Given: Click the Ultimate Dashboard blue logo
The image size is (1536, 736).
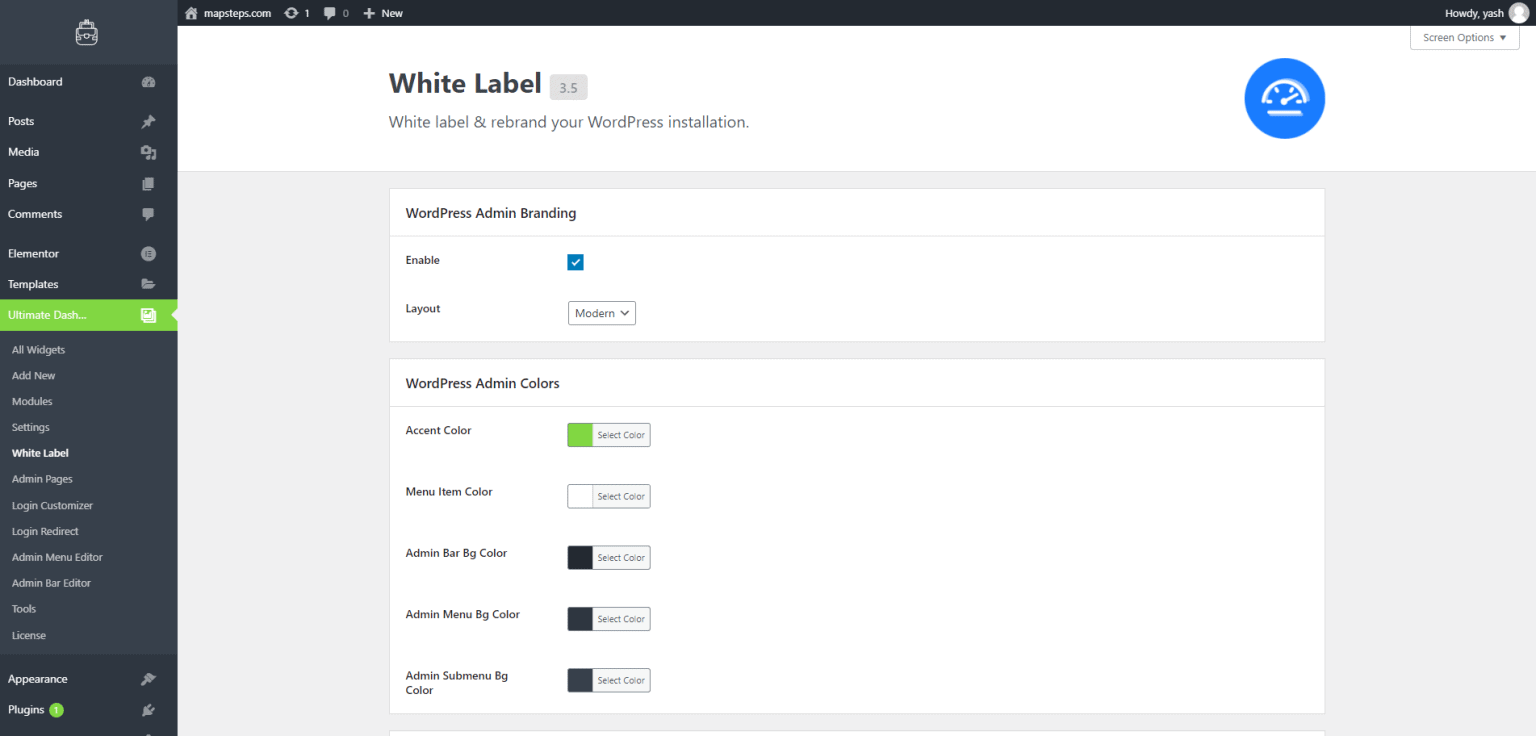Looking at the screenshot, I should 1284,98.
